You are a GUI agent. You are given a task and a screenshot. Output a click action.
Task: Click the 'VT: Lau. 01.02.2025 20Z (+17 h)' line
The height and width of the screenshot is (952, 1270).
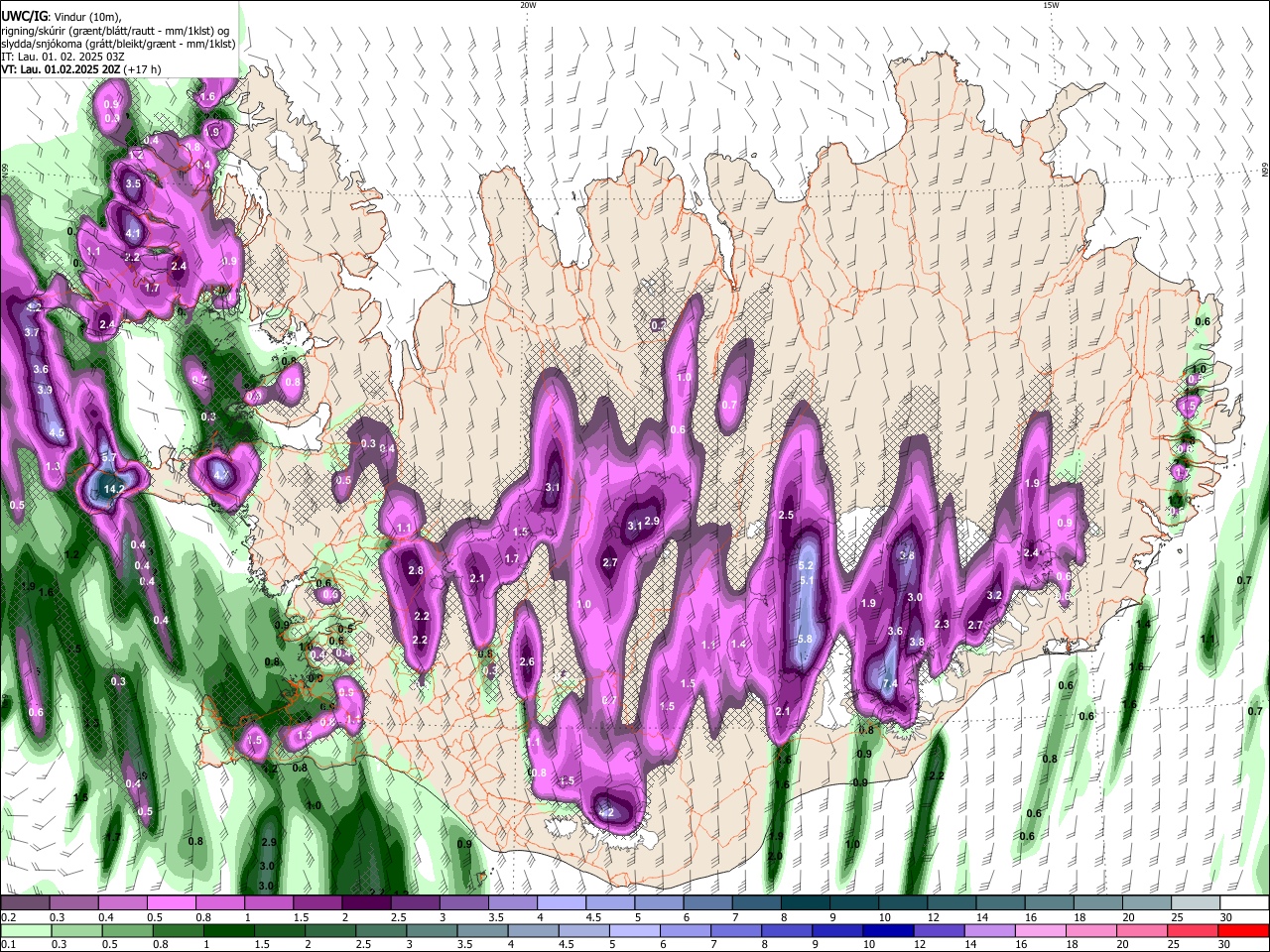(x=81, y=69)
